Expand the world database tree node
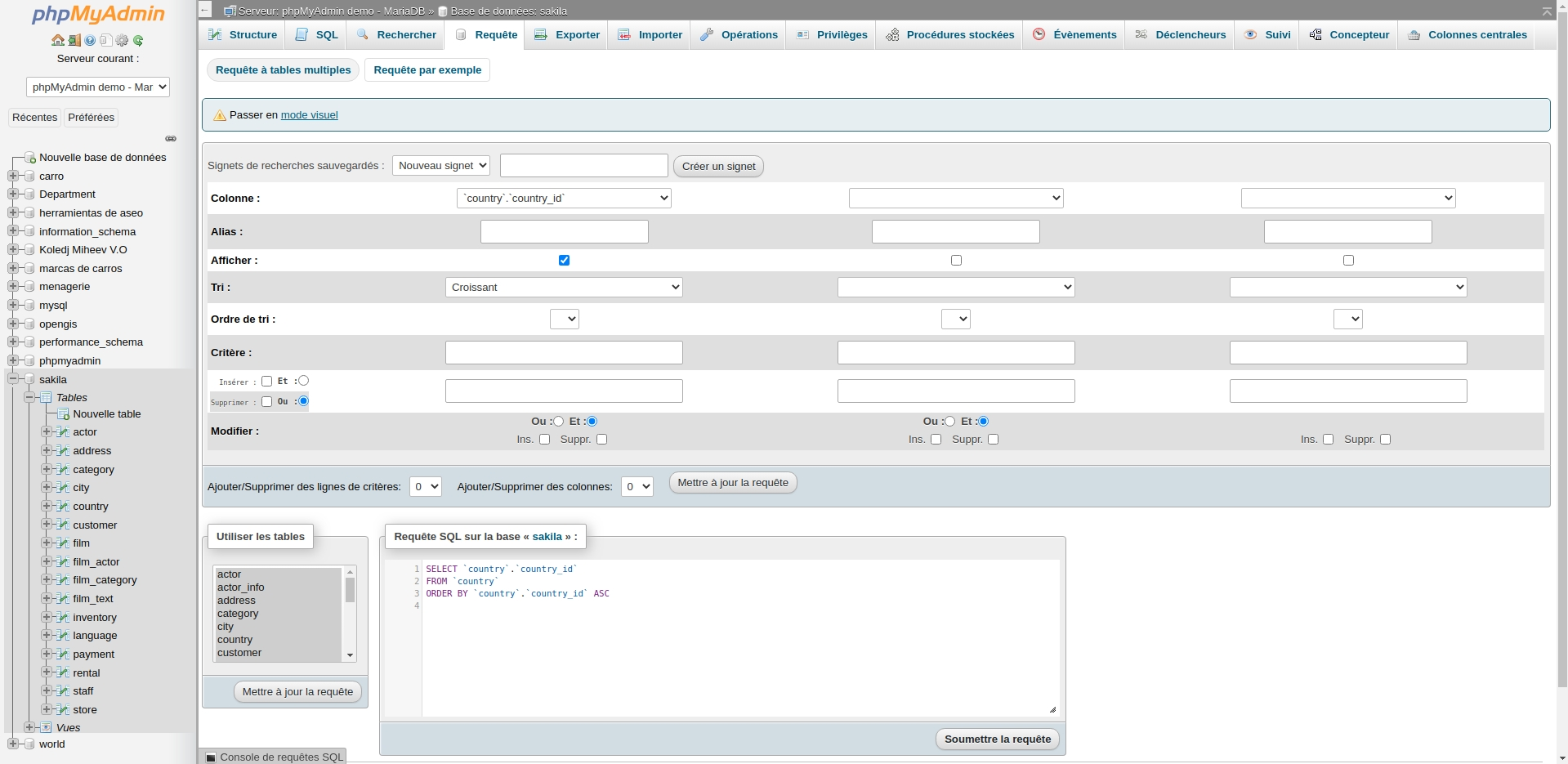 tap(13, 744)
